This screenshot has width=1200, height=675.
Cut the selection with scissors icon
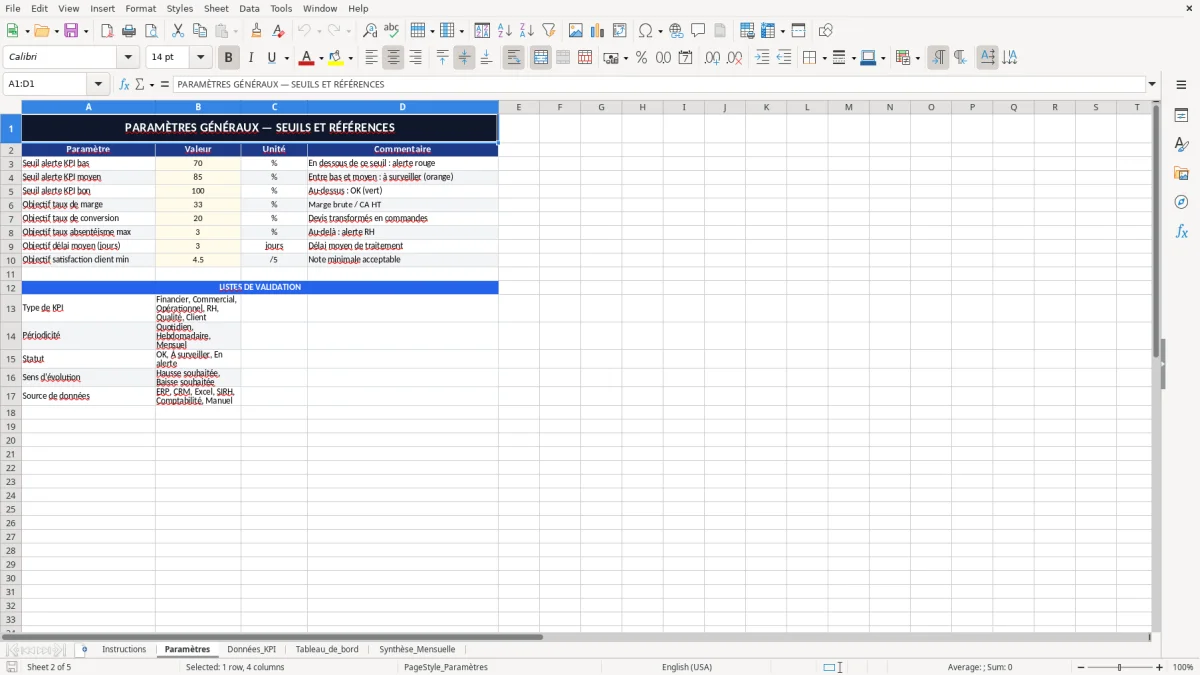pyautogui.click(x=178, y=31)
